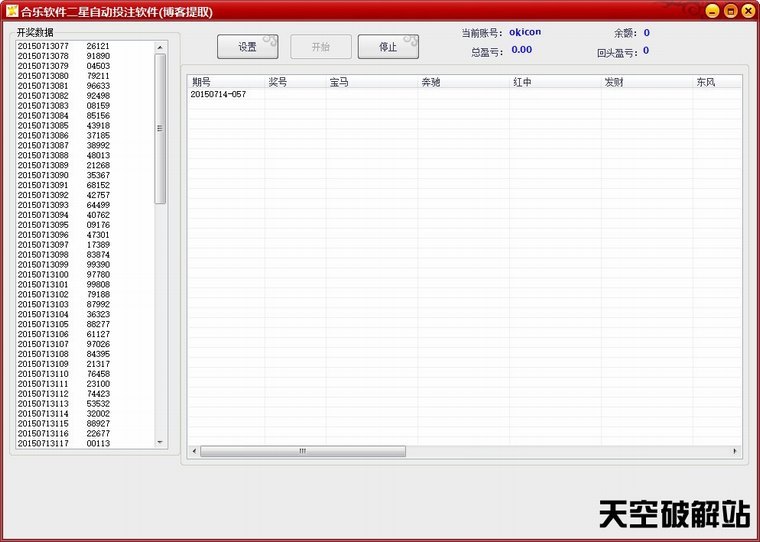Screen dimensions: 760x542
Task: Click the 开始 button
Action: pyautogui.click(x=320, y=47)
